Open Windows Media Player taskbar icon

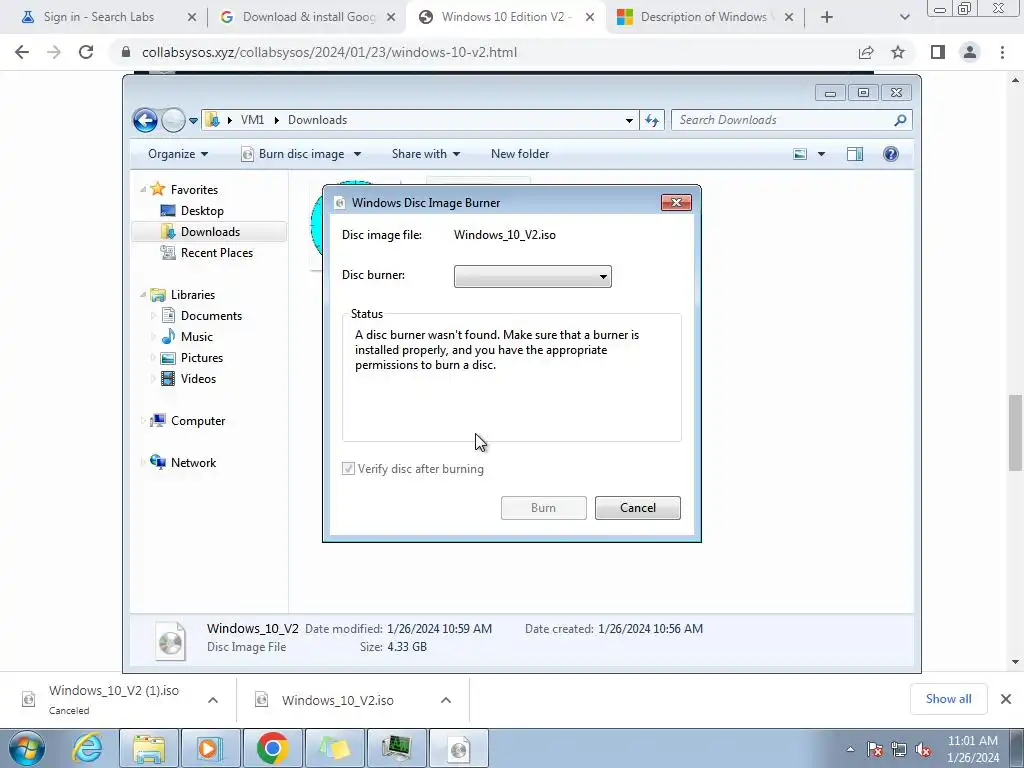point(210,748)
